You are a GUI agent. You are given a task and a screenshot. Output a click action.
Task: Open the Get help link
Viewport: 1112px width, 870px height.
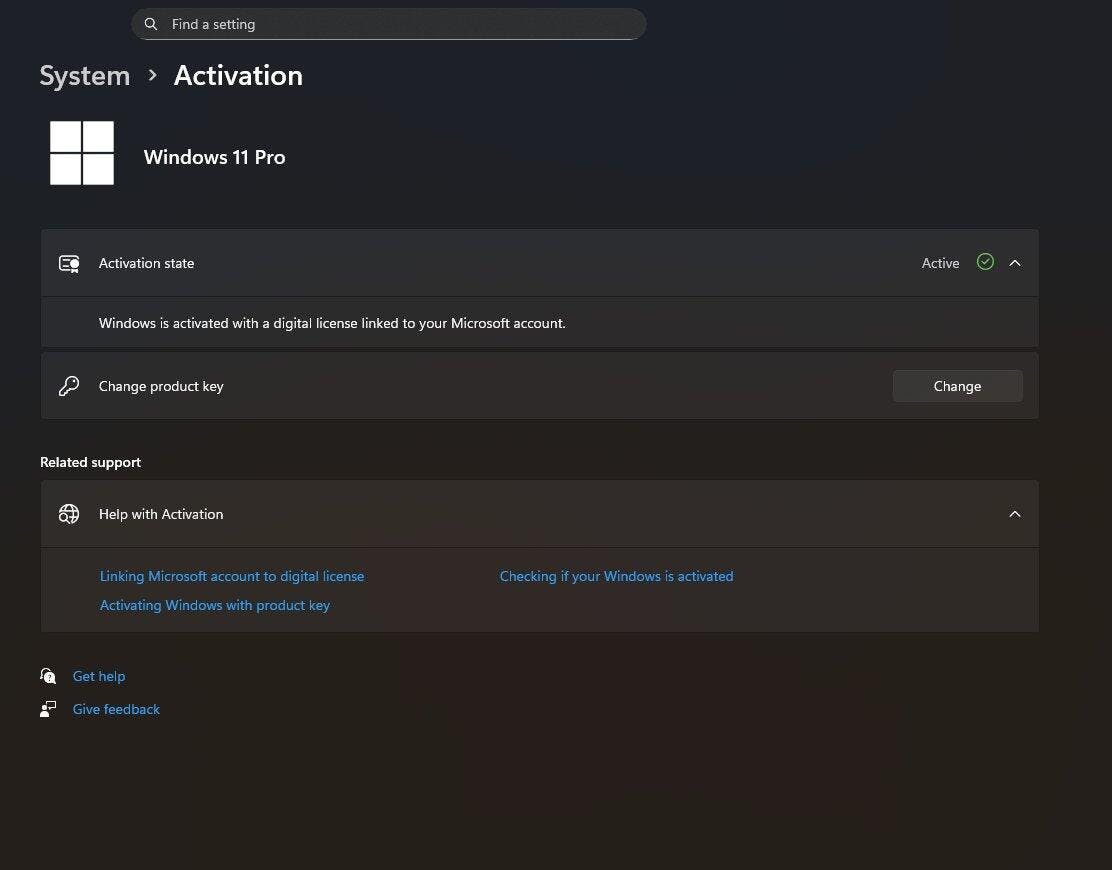click(x=99, y=676)
